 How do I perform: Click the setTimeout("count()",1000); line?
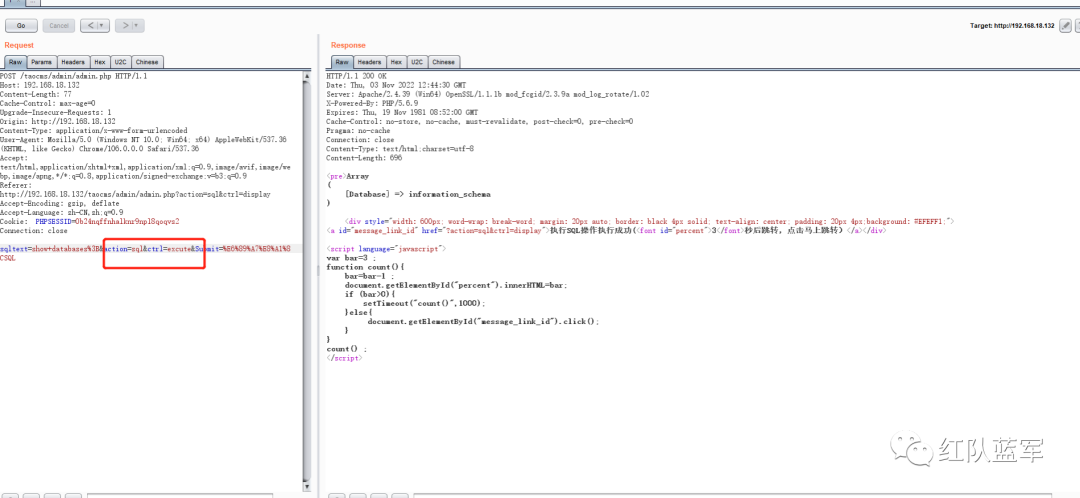[424, 303]
